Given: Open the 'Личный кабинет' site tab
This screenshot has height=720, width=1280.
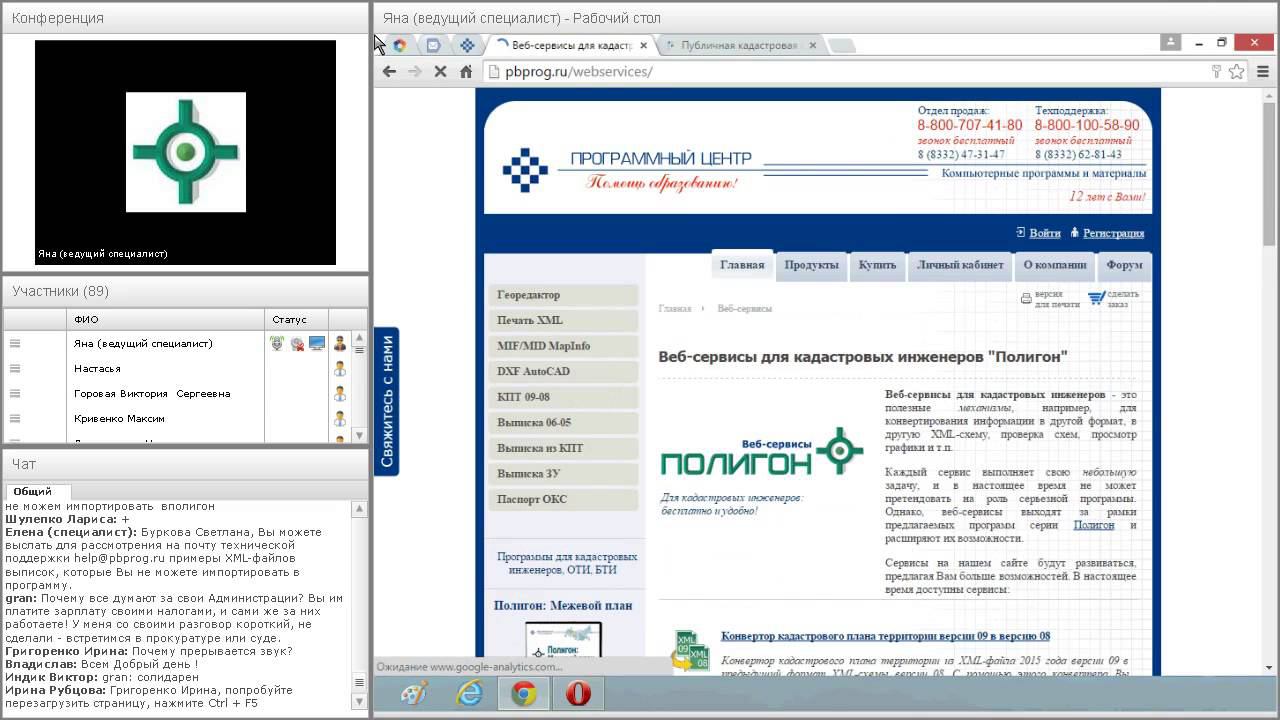Looking at the screenshot, I should [960, 265].
